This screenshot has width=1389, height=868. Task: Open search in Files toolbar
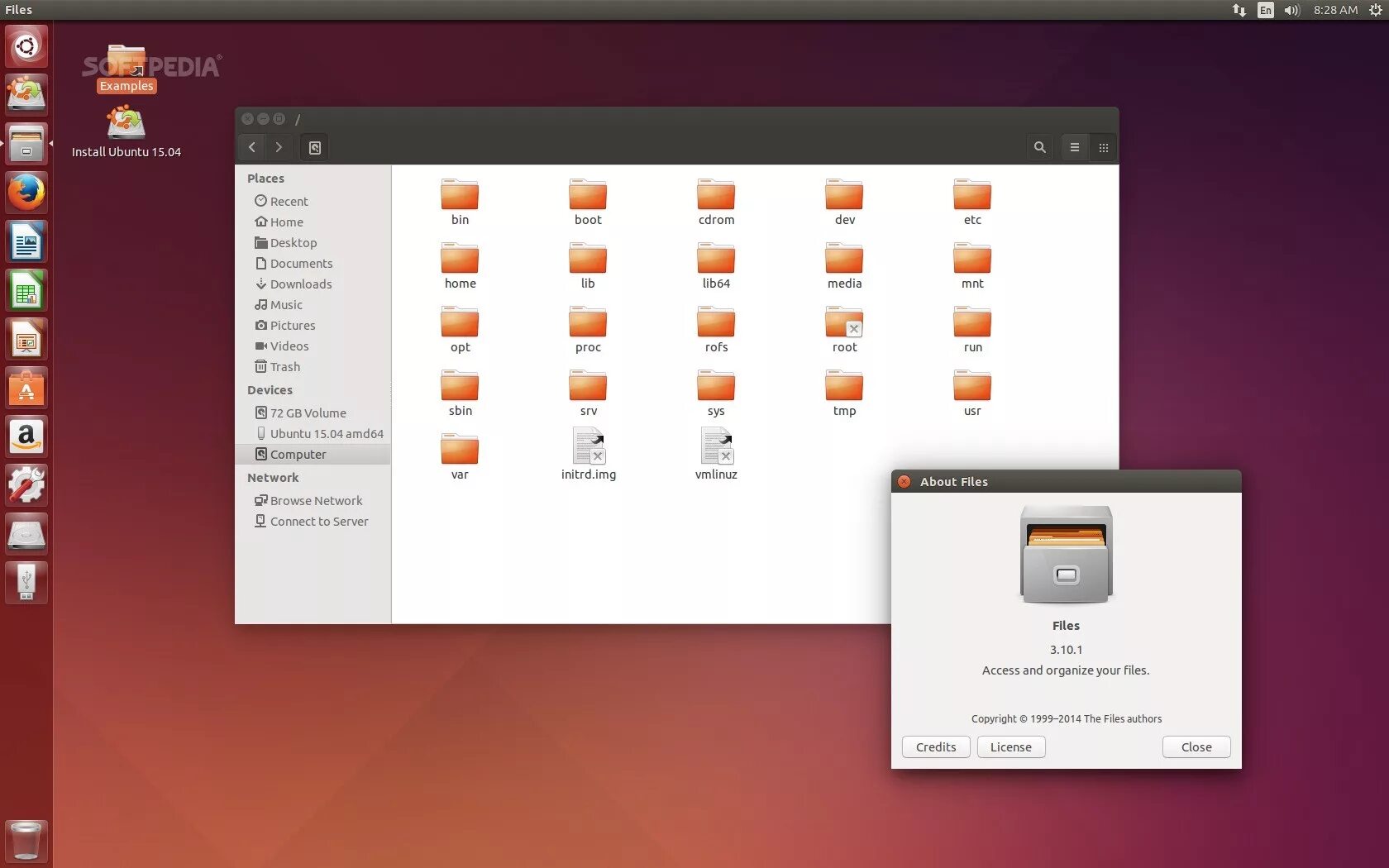1039,147
